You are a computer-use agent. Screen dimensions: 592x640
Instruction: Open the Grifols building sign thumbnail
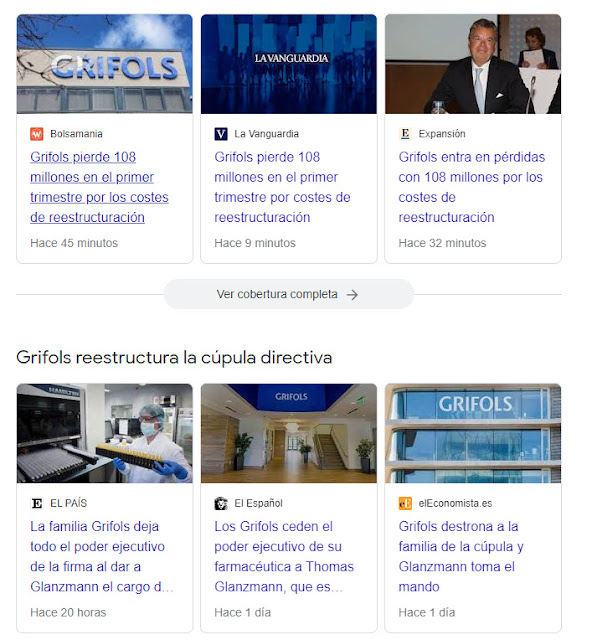(x=105, y=64)
